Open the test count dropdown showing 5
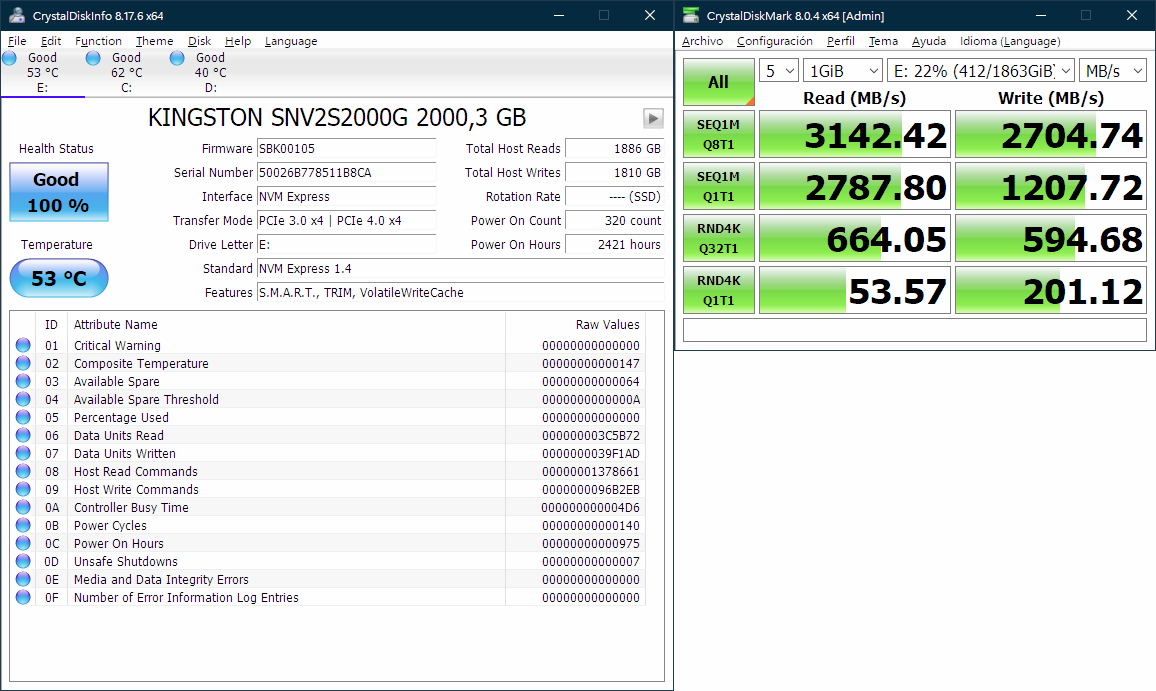Screen dimensions: 1156x691 pos(778,71)
